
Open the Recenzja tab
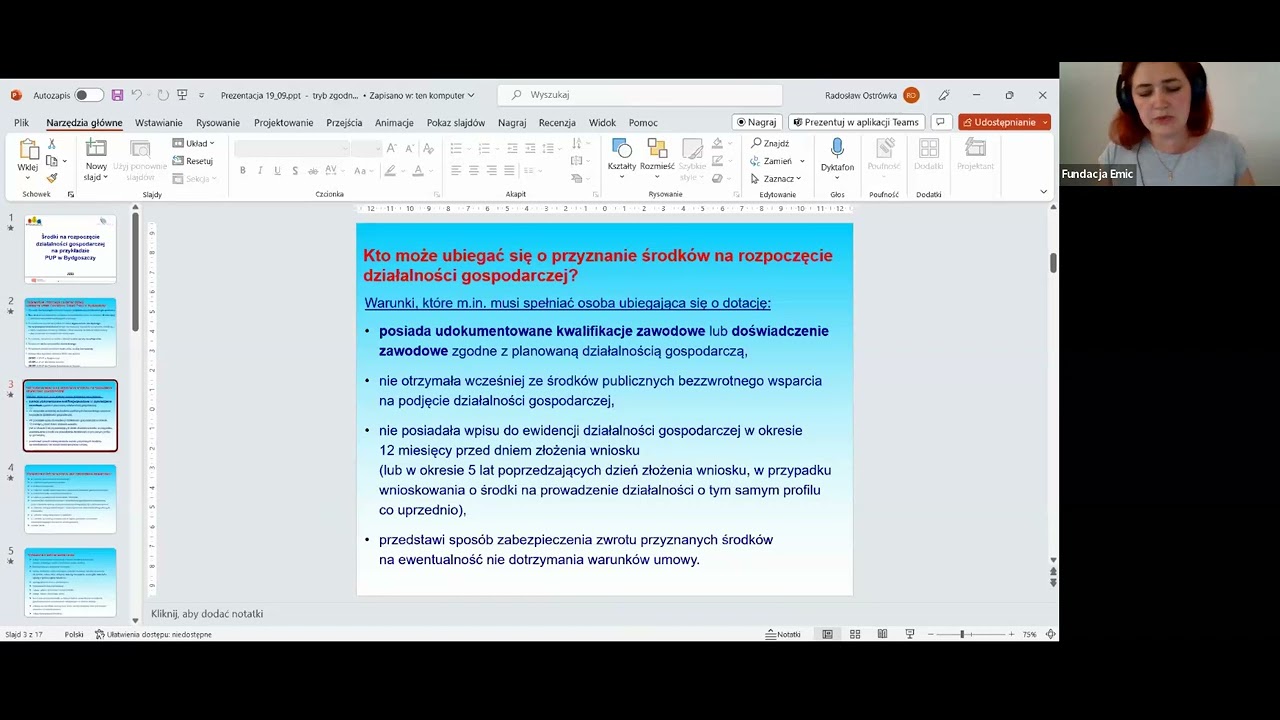pos(557,123)
